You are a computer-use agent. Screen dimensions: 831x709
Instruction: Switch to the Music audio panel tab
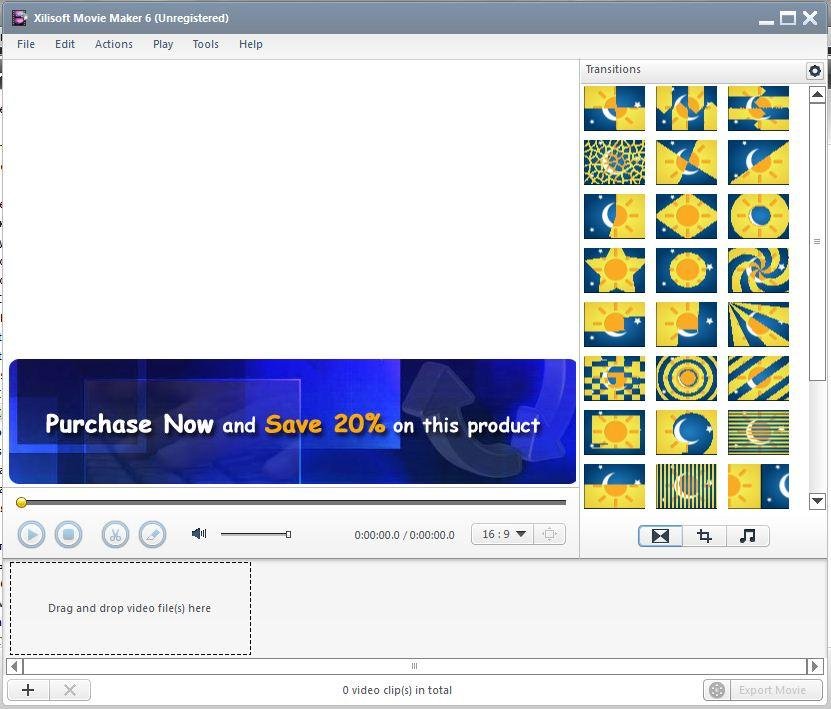(747, 536)
